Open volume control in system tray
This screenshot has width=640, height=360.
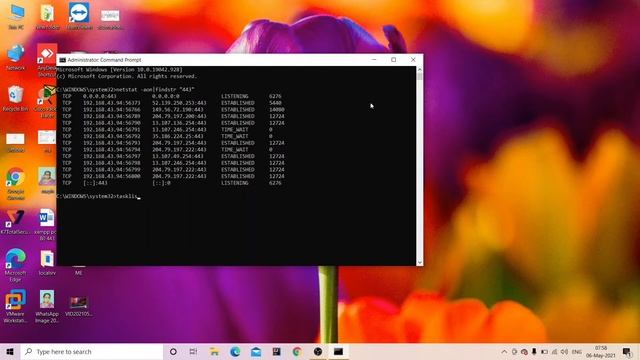point(564,351)
